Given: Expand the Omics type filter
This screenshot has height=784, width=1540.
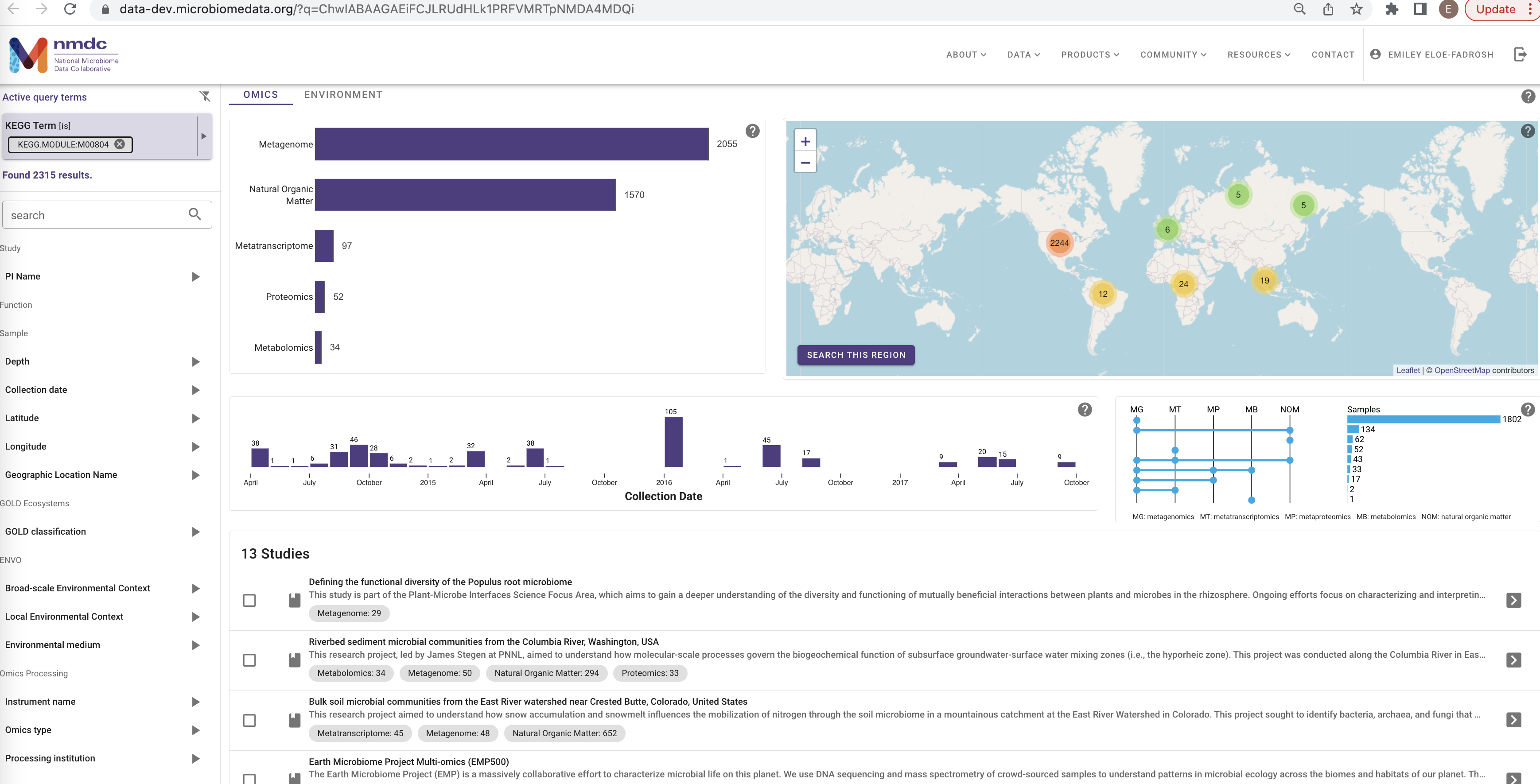Looking at the screenshot, I should pyautogui.click(x=194, y=730).
